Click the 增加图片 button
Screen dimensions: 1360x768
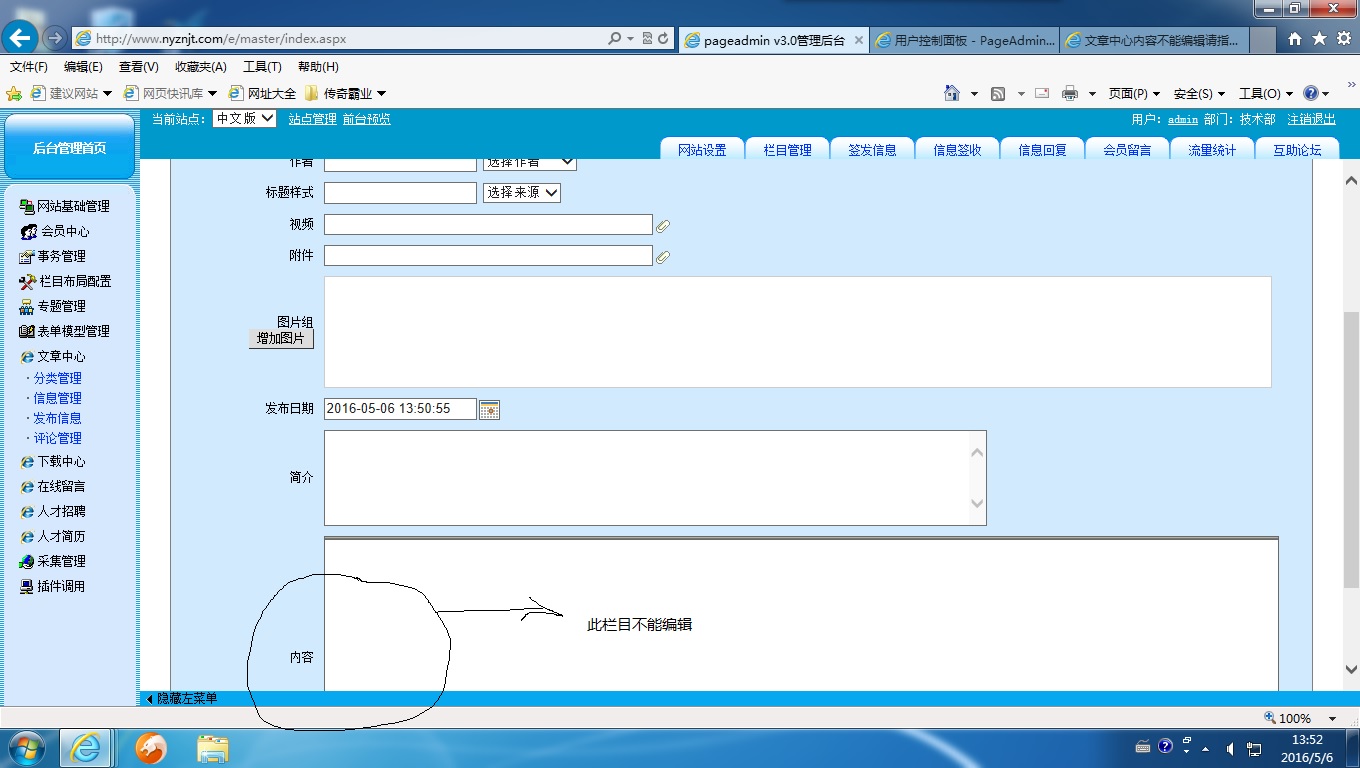click(x=281, y=339)
